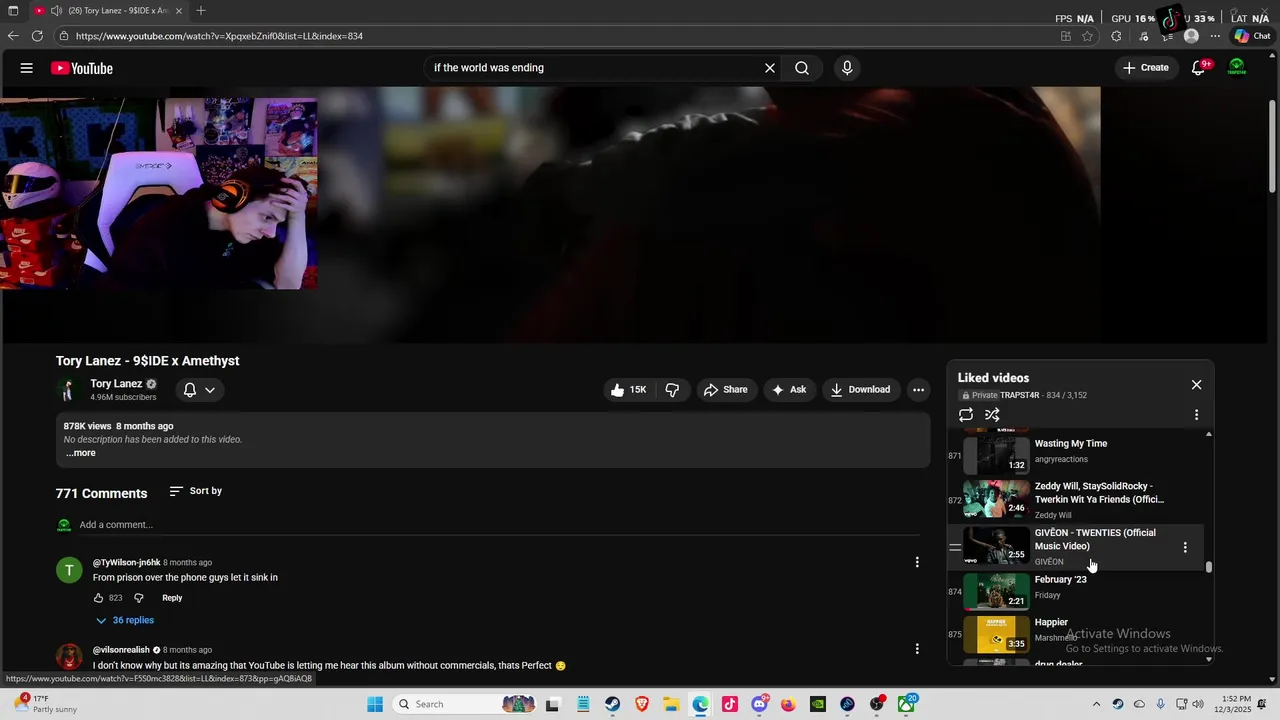Toggle Tory Lanez notification bell dropdown
The width and height of the screenshot is (1280, 720).
point(199,390)
